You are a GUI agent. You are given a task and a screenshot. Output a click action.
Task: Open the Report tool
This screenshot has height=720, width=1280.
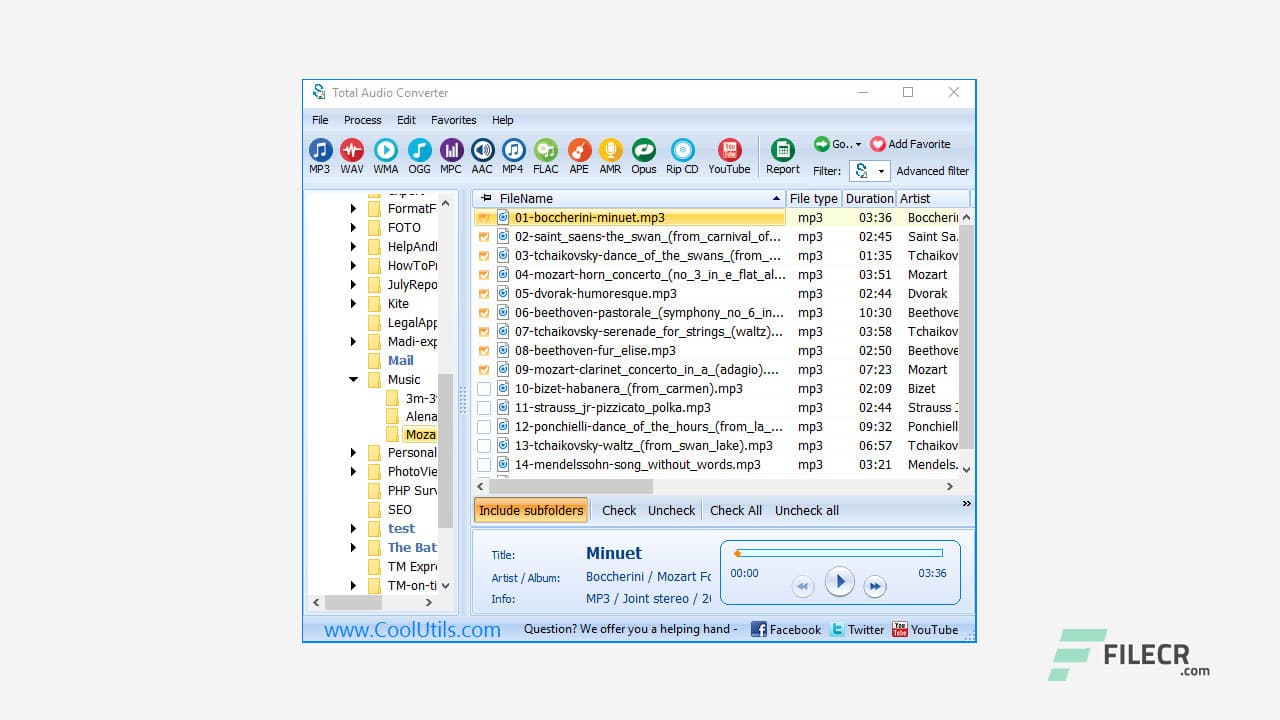(782, 150)
